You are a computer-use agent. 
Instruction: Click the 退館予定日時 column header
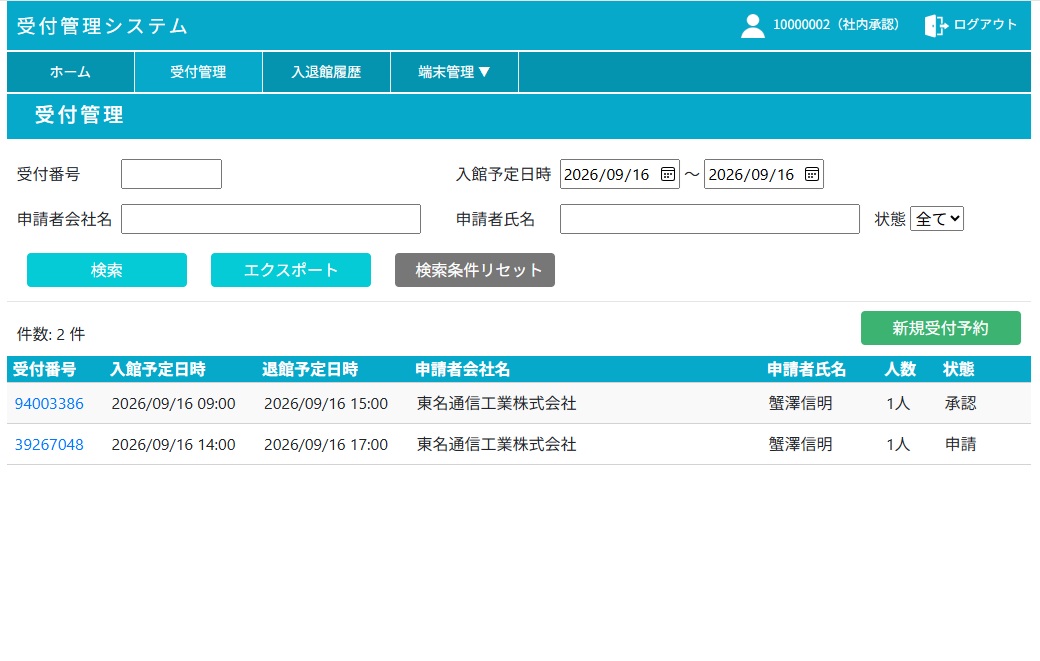[310, 369]
